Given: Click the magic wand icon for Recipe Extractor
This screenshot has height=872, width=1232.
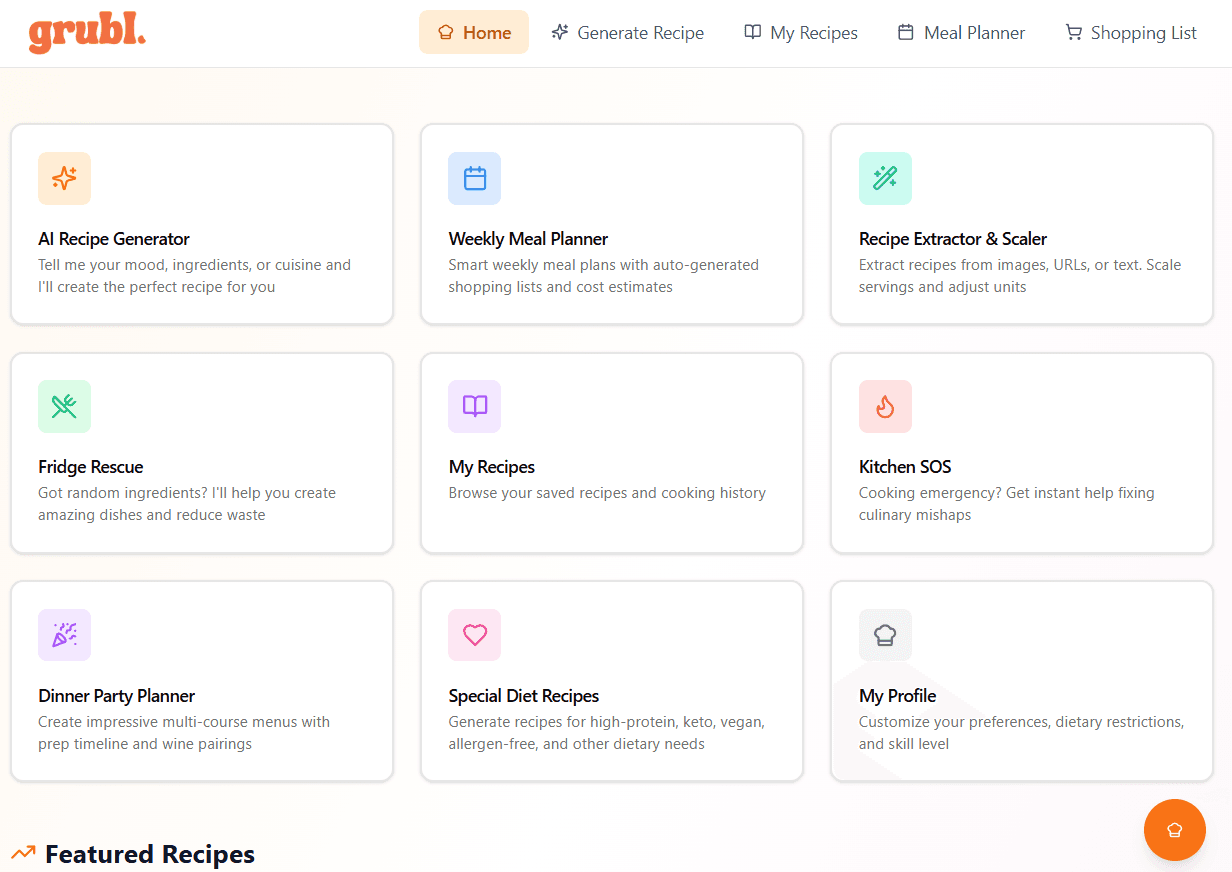Looking at the screenshot, I should pyautogui.click(x=885, y=178).
